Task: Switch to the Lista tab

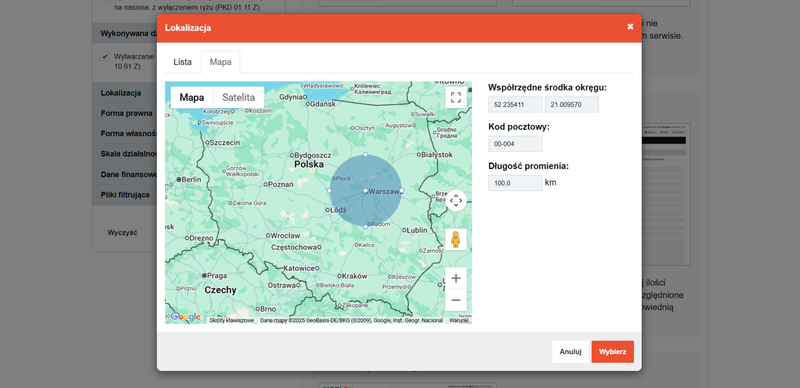Action: pyautogui.click(x=183, y=62)
